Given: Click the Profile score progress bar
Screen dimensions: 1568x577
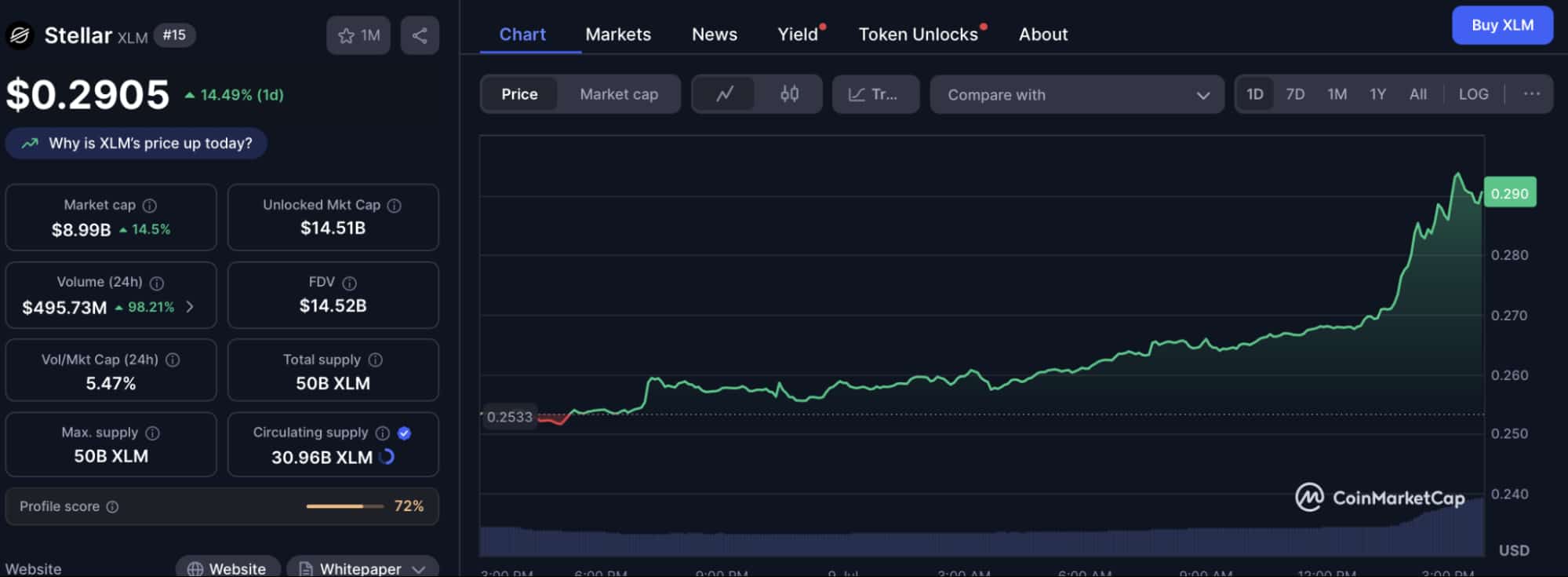Looking at the screenshot, I should pos(344,507).
